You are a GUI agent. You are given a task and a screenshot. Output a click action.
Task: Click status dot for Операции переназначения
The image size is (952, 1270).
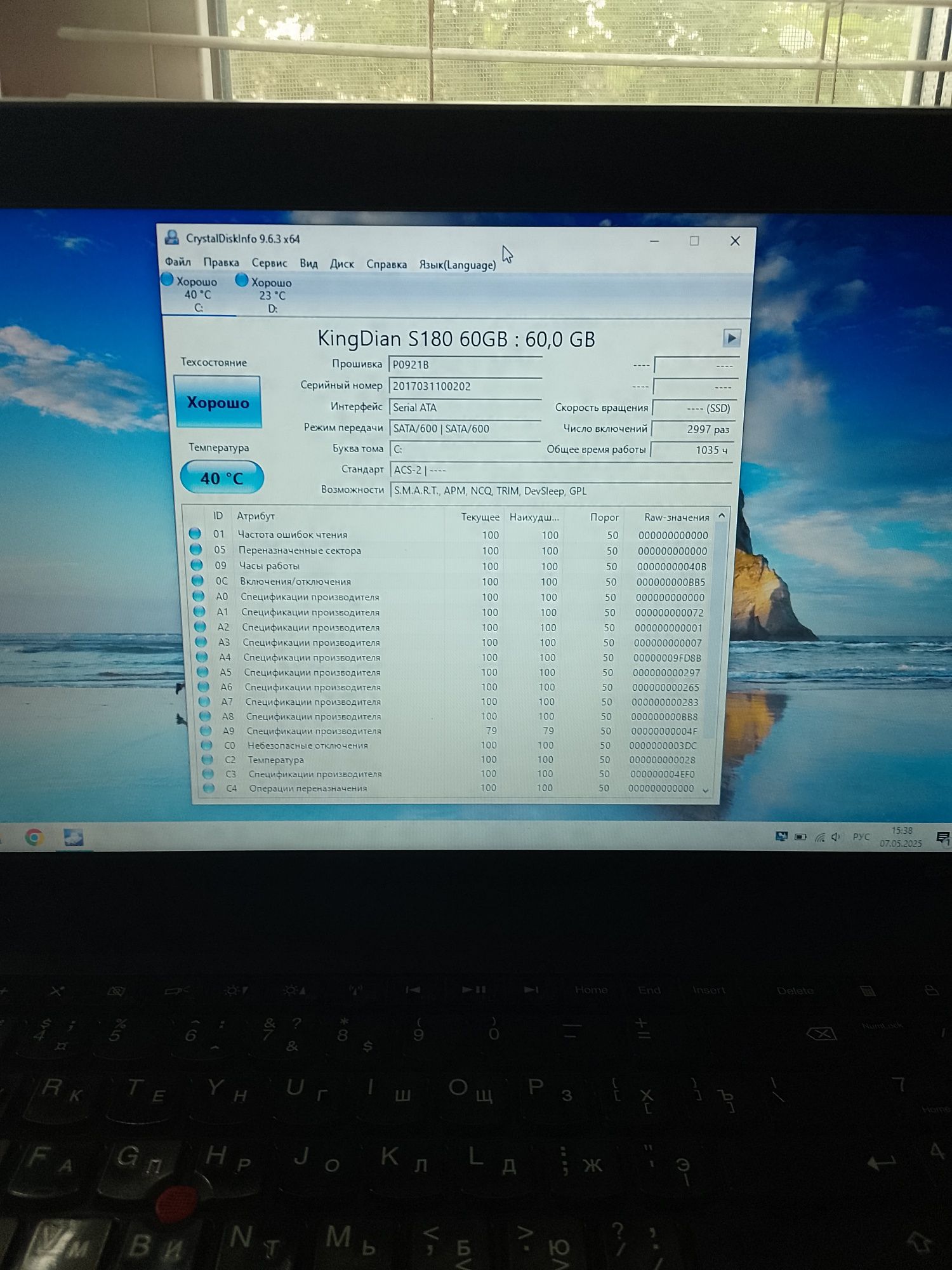[208, 788]
